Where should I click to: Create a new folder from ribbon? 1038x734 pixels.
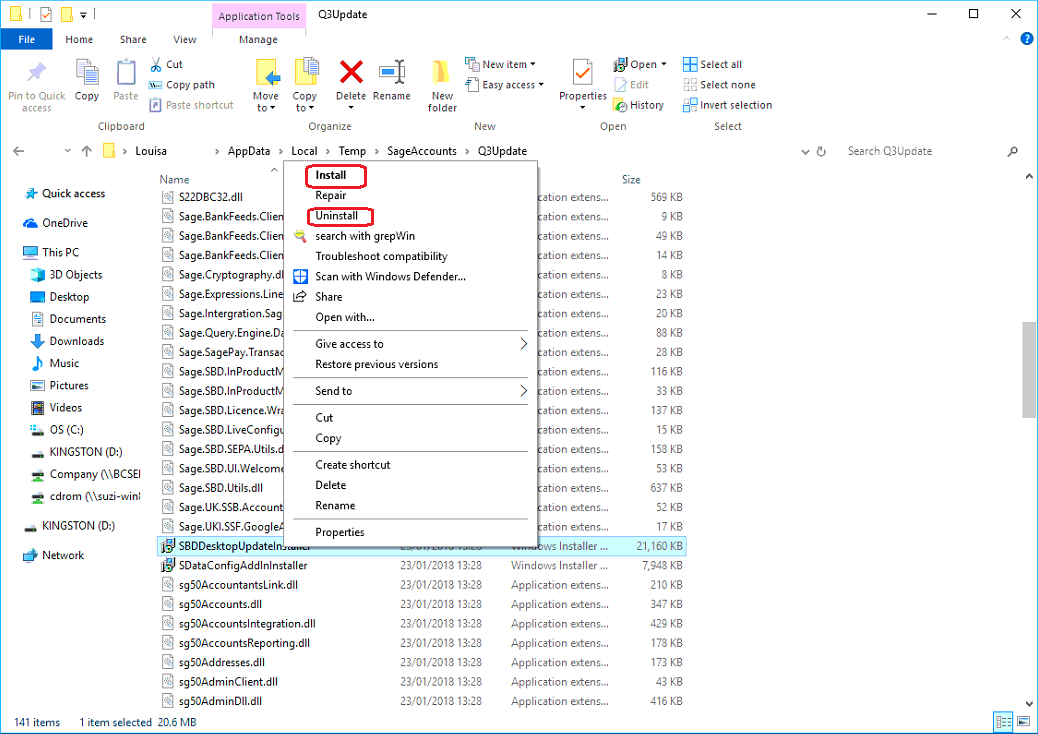(442, 85)
